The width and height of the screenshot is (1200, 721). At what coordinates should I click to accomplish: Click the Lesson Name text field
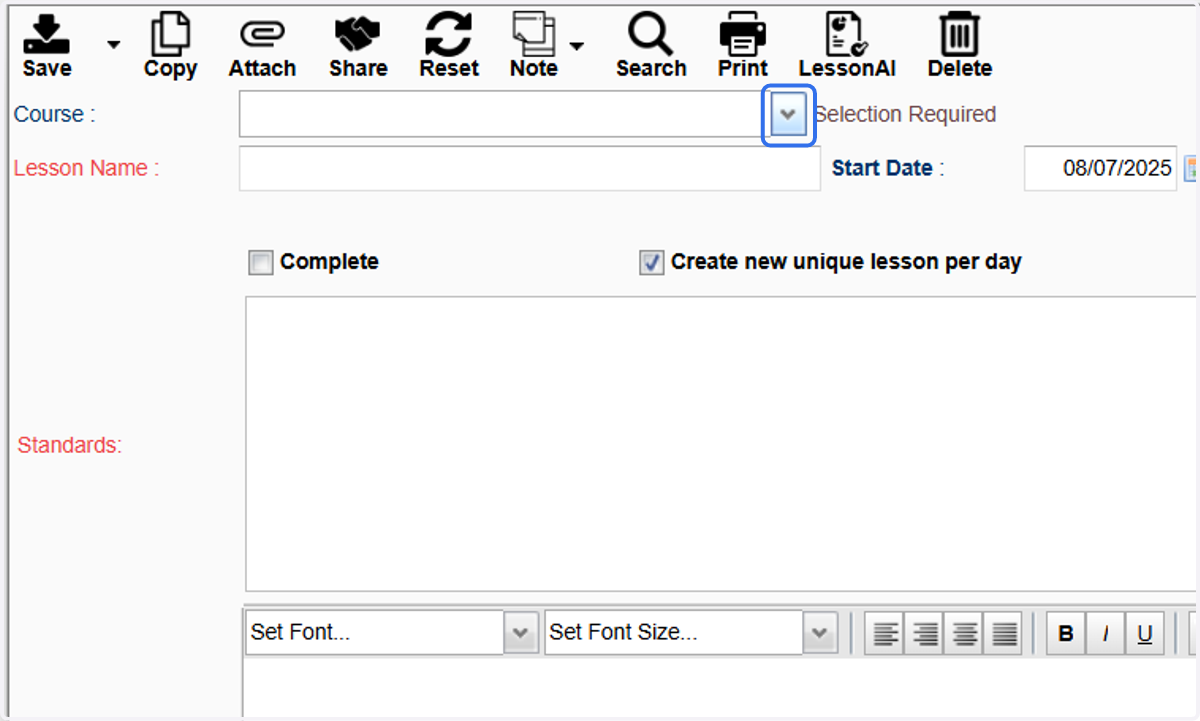click(529, 168)
